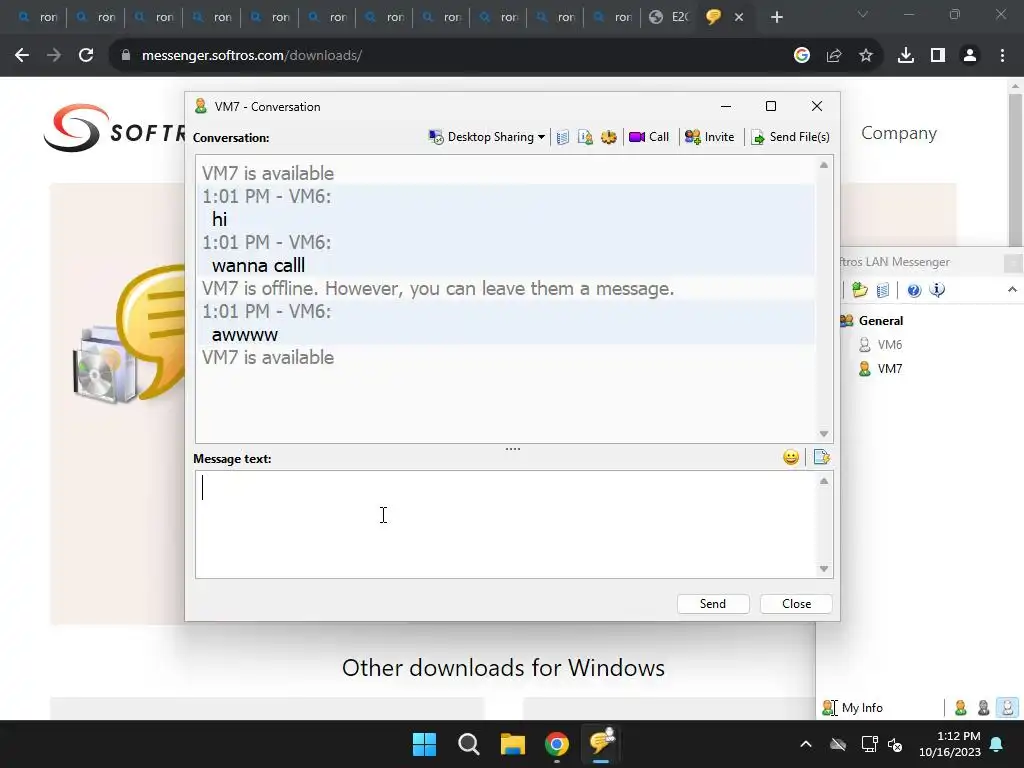Click the blue Help question mark icon
The height and width of the screenshot is (768, 1024).
(914, 290)
